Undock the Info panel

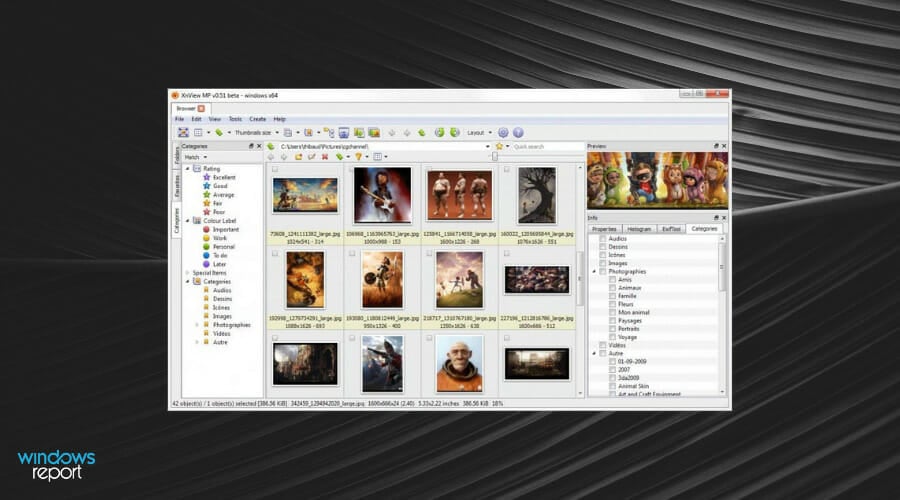716,218
